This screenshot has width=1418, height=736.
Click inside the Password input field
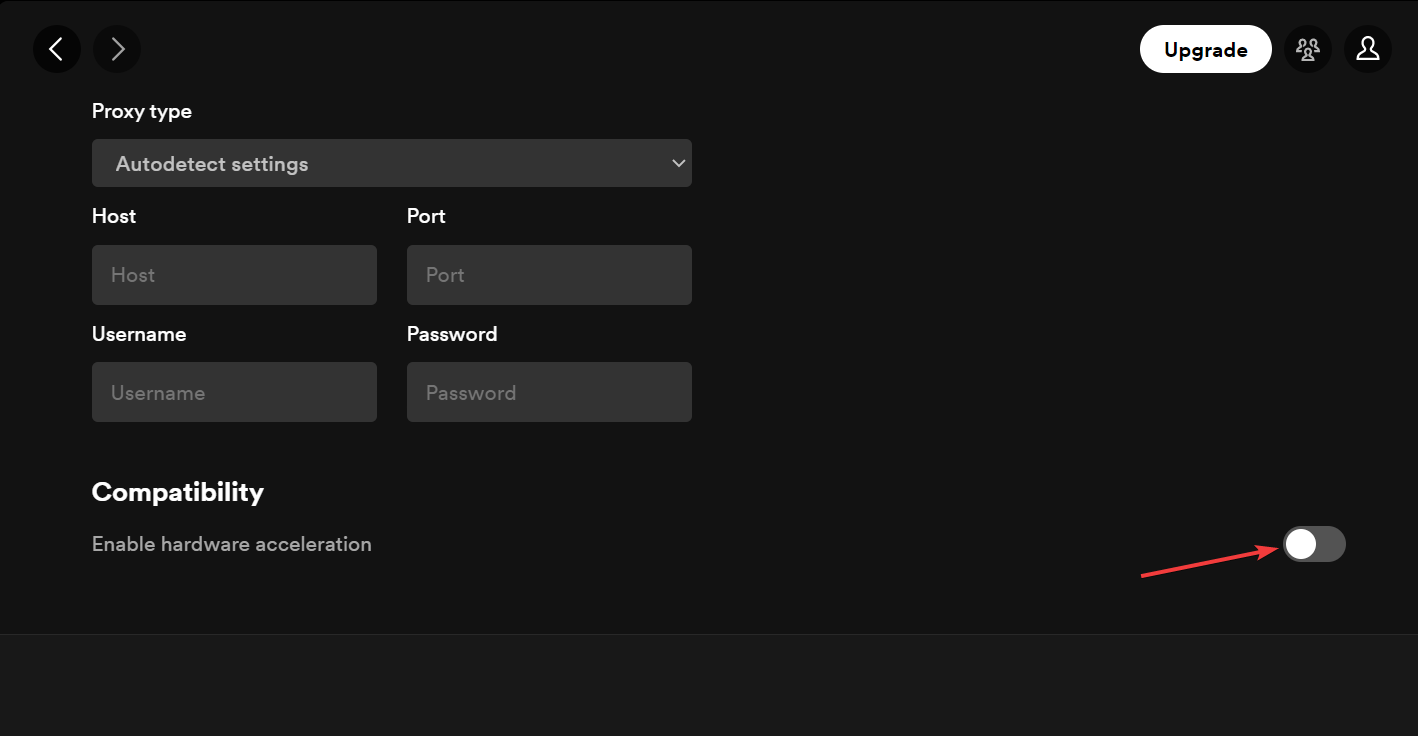point(549,392)
